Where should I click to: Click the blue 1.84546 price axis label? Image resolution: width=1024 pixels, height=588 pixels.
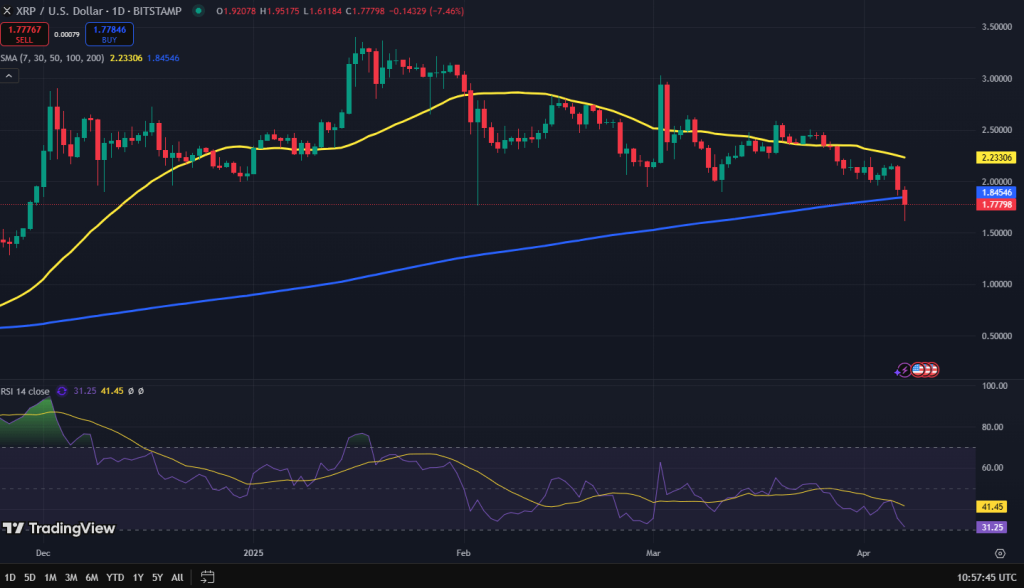coord(996,193)
